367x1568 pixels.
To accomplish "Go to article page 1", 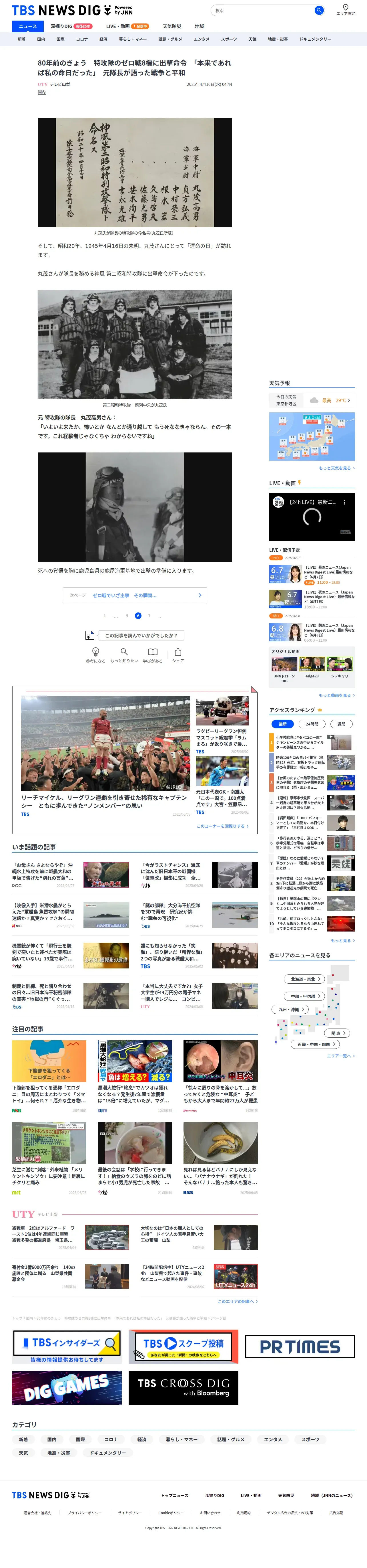I will coord(105,616).
